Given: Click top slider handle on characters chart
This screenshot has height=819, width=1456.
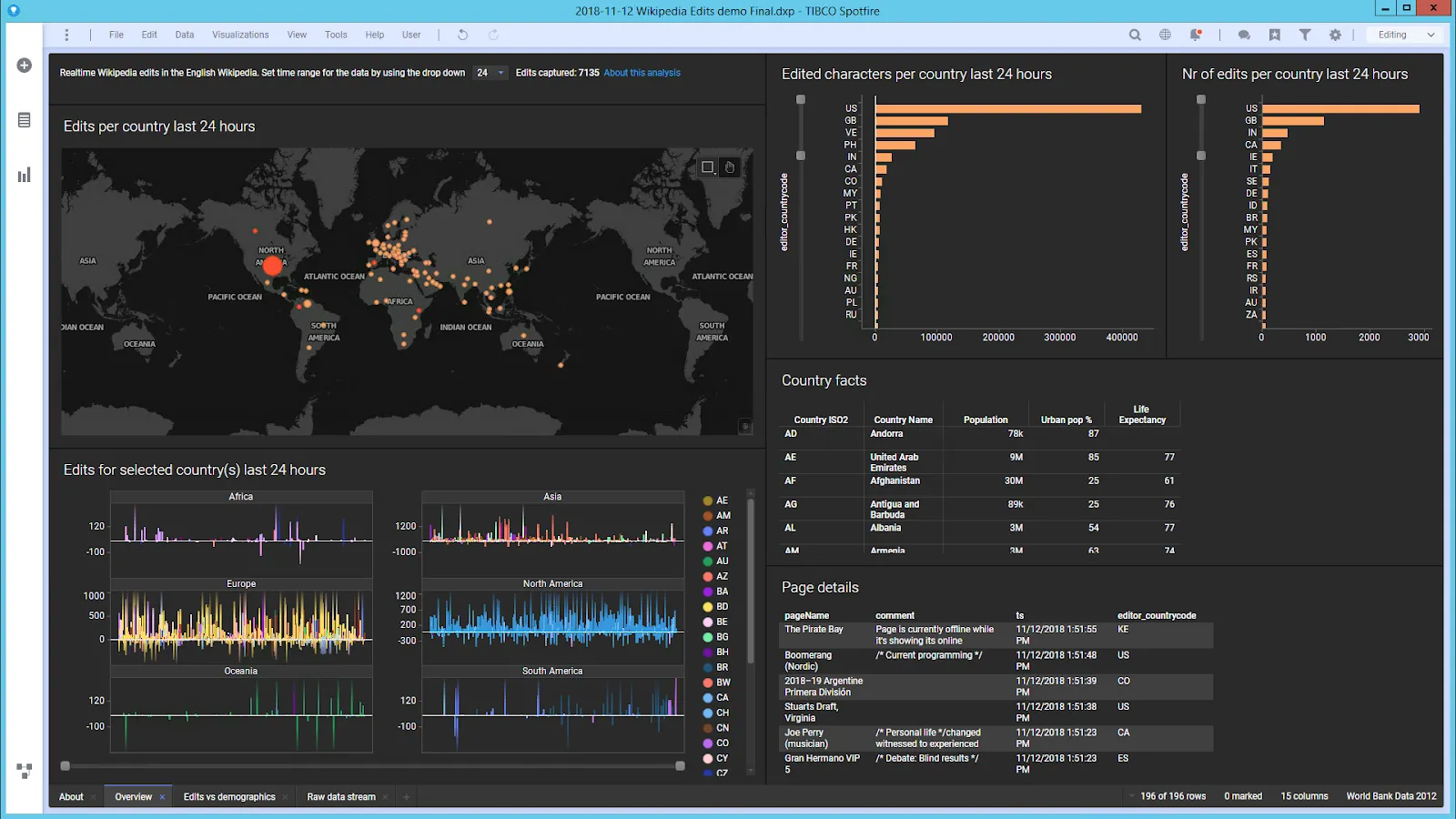Looking at the screenshot, I should tap(801, 99).
